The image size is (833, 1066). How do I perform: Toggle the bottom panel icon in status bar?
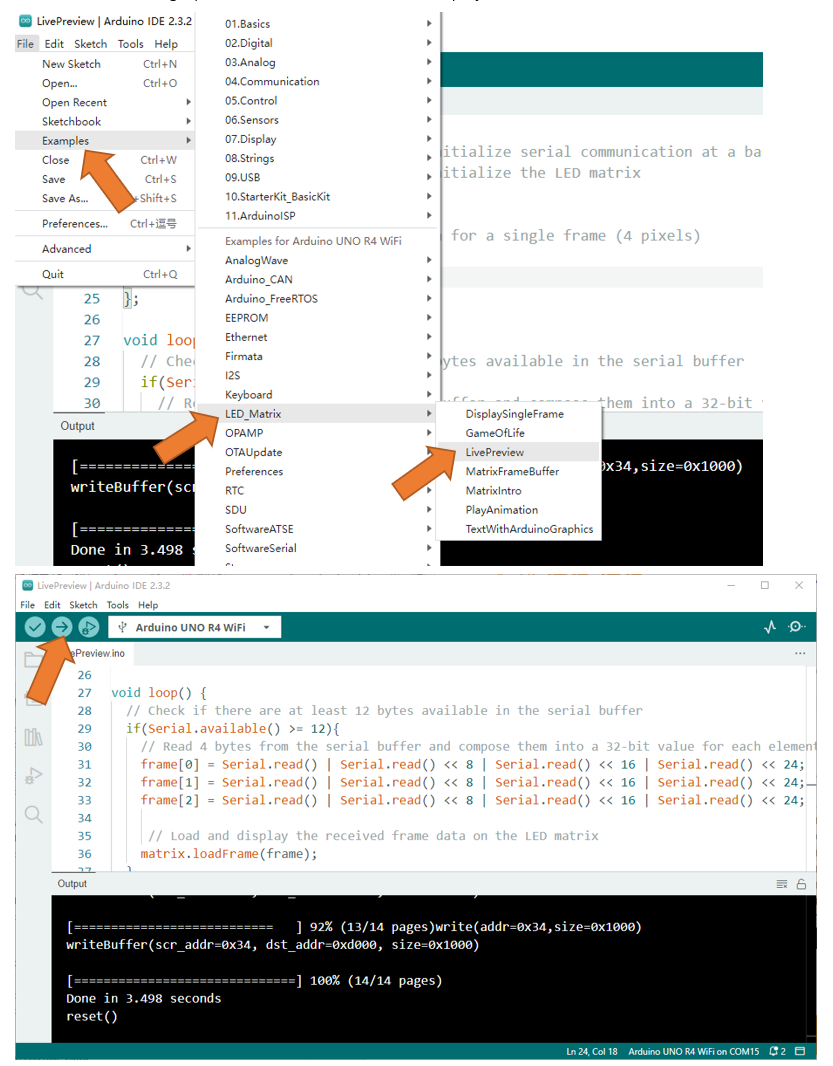800,1051
